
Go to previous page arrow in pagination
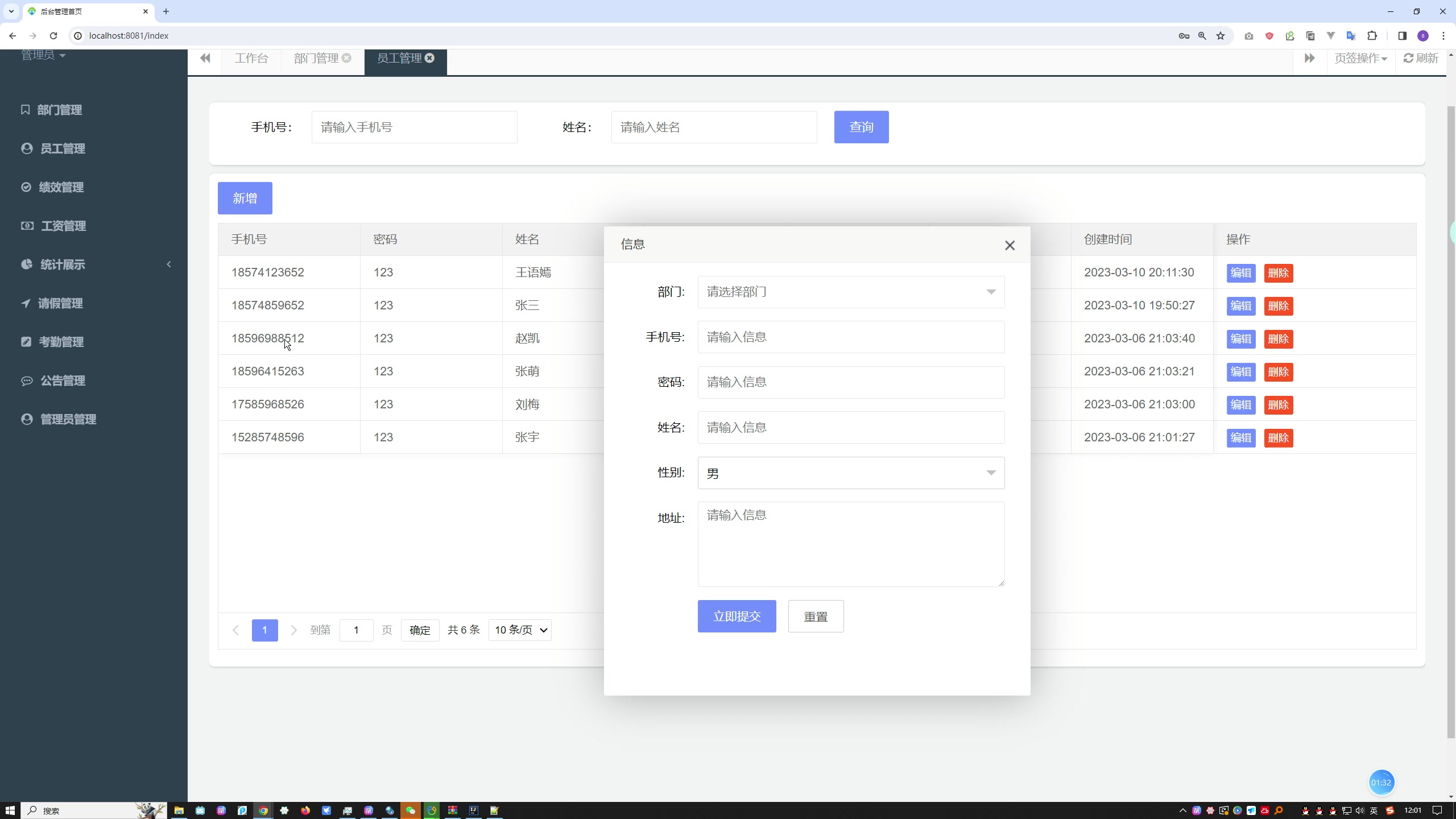(x=235, y=630)
